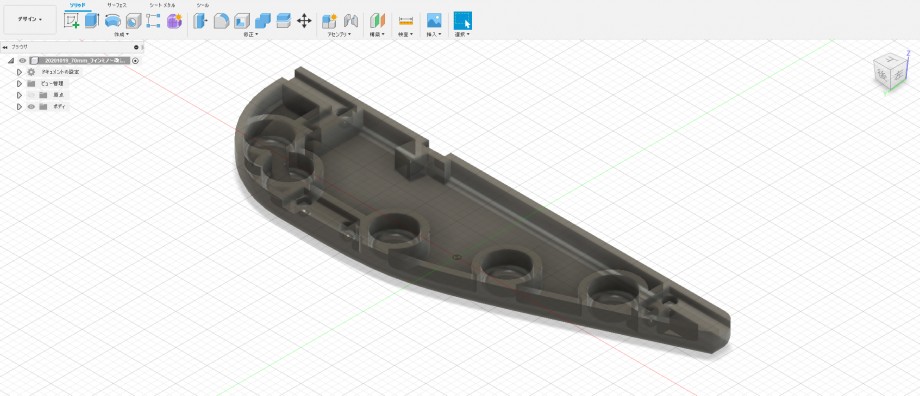Select the Revolve tool
920x396 pixels.
coord(113,21)
